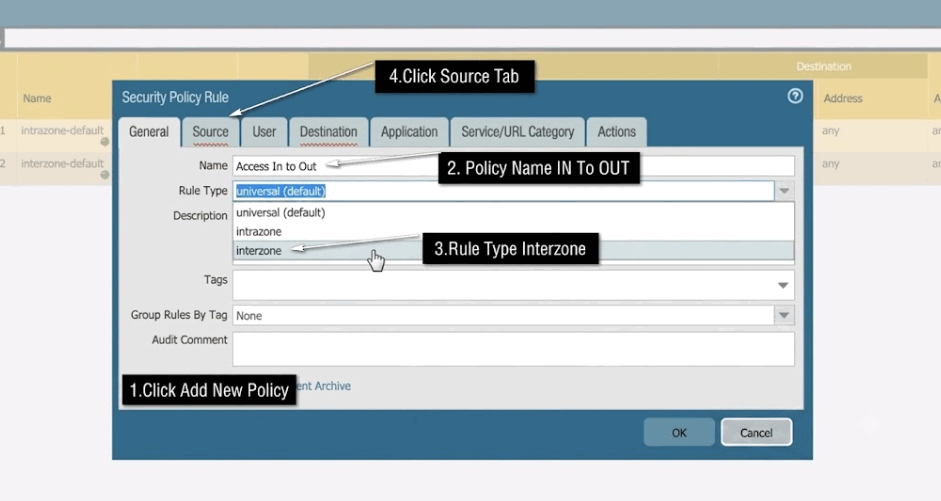Open the help icon in Security Policy Rule
This screenshot has width=941, height=501.
coord(795,96)
